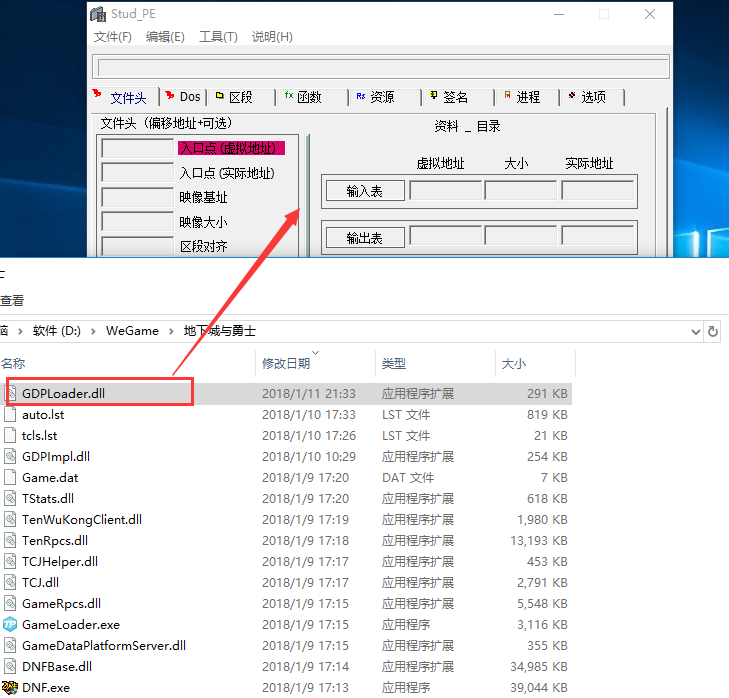The height and width of the screenshot is (698, 729).
Task: Click 软件 (D:) in the address path
Action: (57, 331)
